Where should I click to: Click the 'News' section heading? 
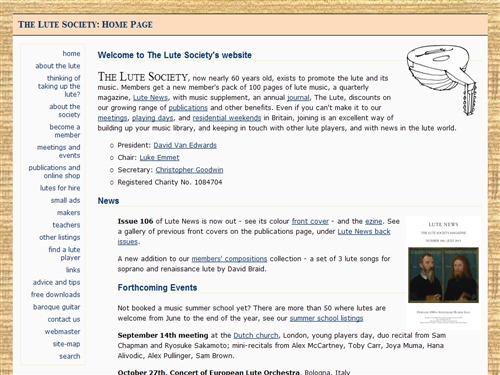108,201
